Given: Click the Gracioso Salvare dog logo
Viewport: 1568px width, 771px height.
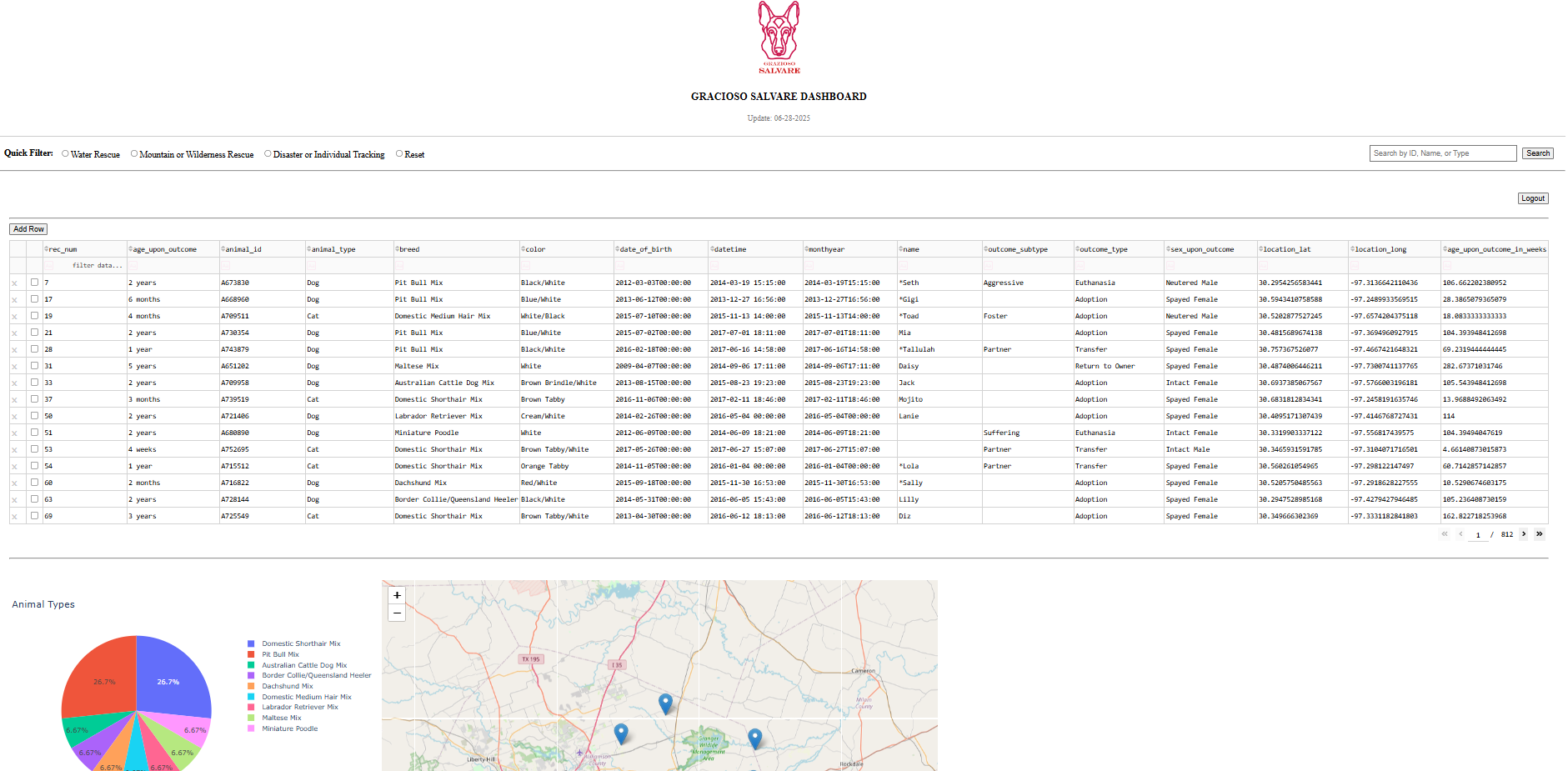Looking at the screenshot, I should [779, 38].
